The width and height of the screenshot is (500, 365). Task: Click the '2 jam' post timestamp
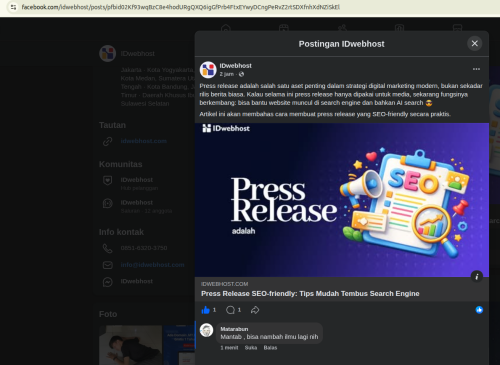(227, 74)
